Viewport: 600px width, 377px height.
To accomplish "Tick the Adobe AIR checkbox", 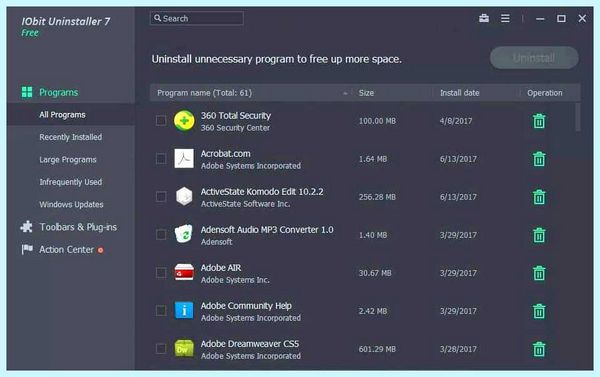I will (x=161, y=273).
